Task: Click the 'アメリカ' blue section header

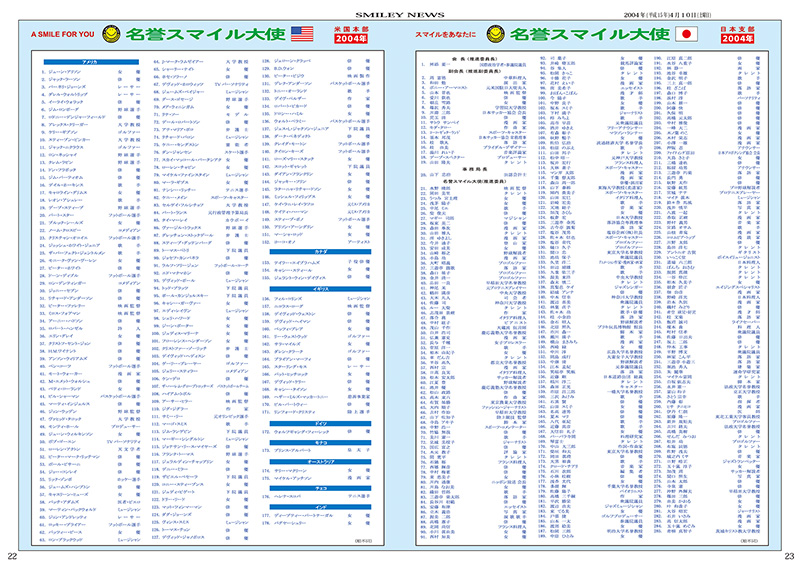Action: point(91,62)
